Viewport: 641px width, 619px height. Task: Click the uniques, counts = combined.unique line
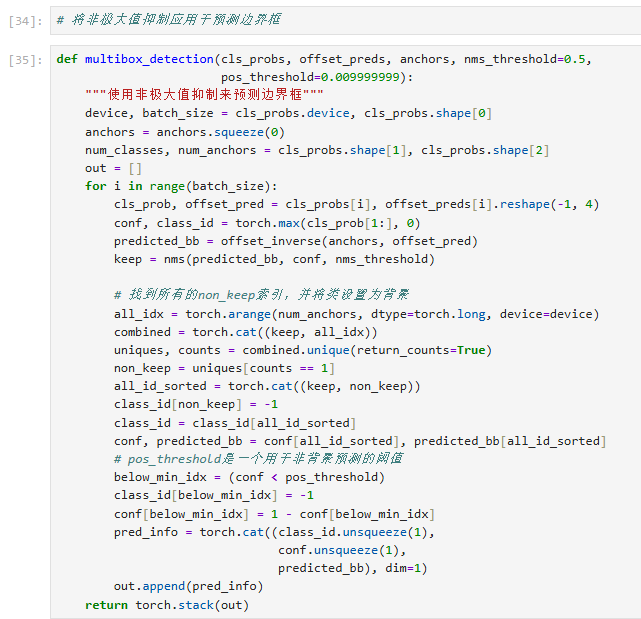pos(303,350)
